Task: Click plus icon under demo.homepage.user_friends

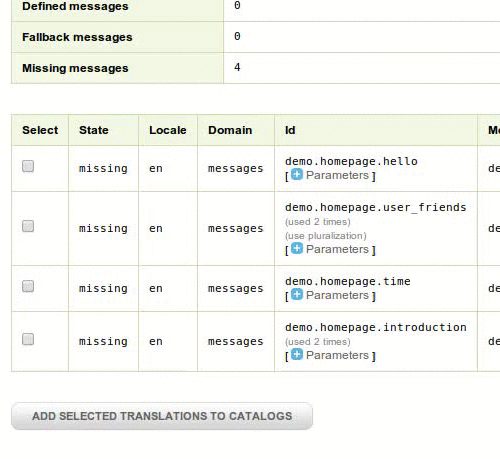Action: (297, 248)
